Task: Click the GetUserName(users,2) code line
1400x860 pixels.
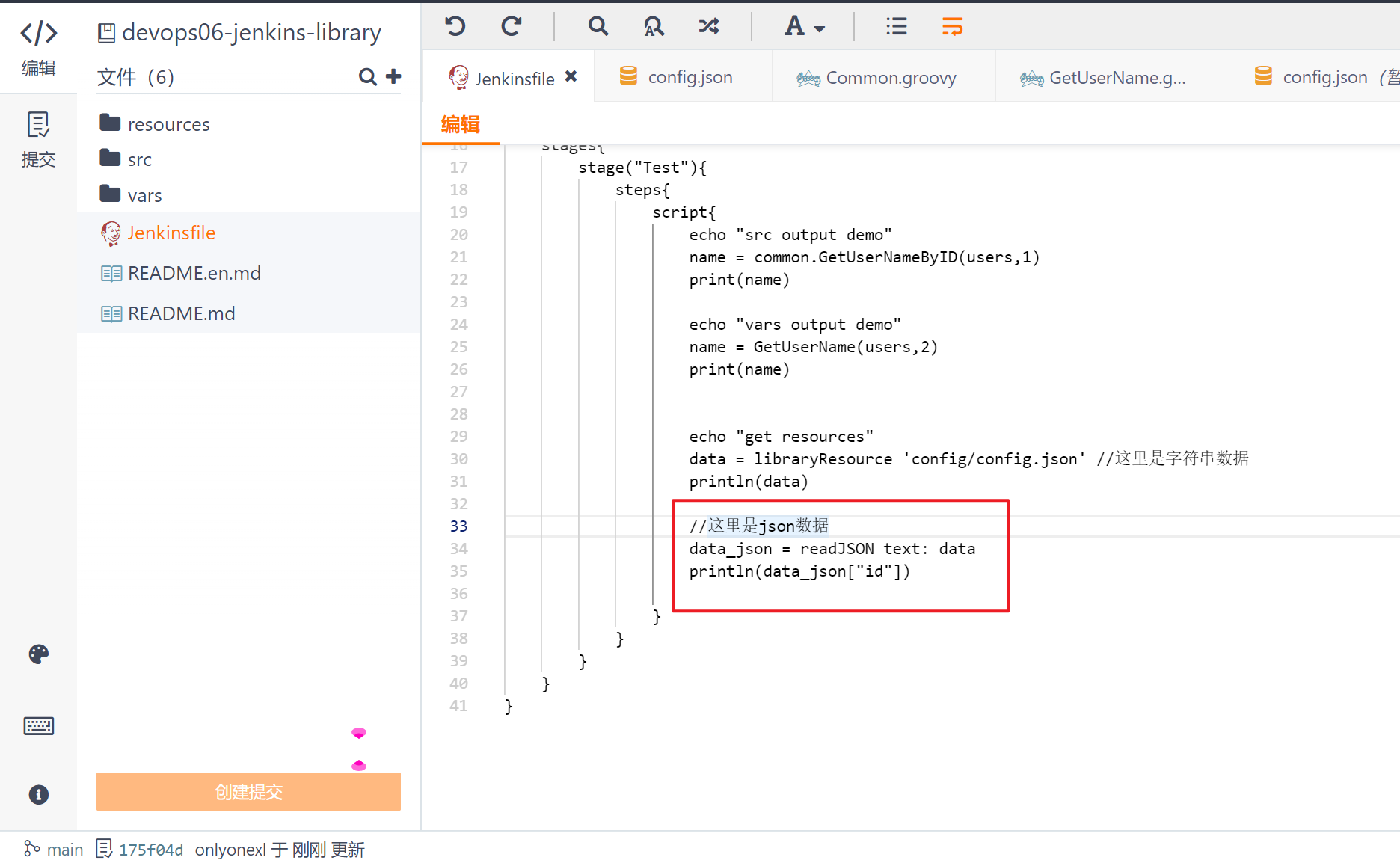Action: click(813, 347)
